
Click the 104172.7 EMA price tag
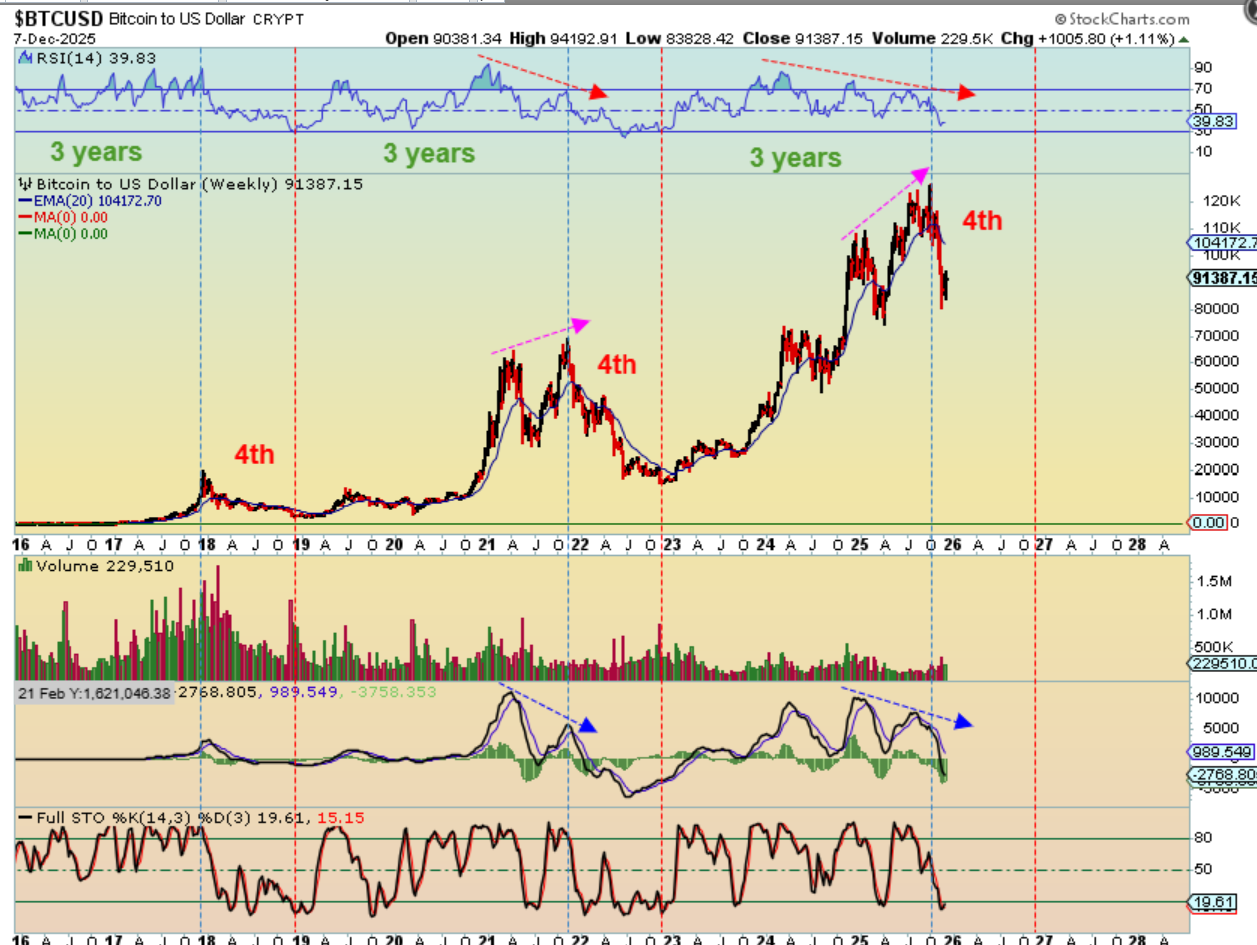coord(1222,243)
